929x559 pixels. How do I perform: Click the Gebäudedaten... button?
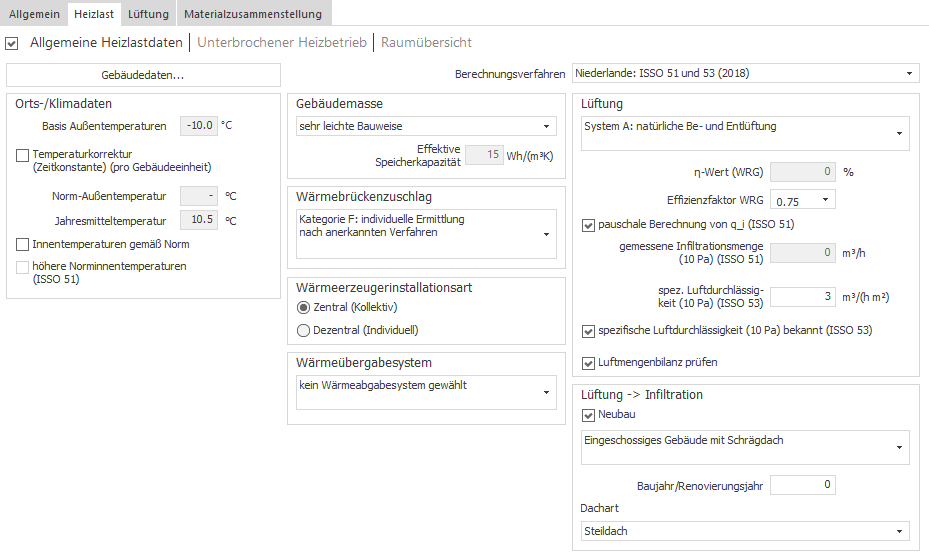[x=143, y=75]
